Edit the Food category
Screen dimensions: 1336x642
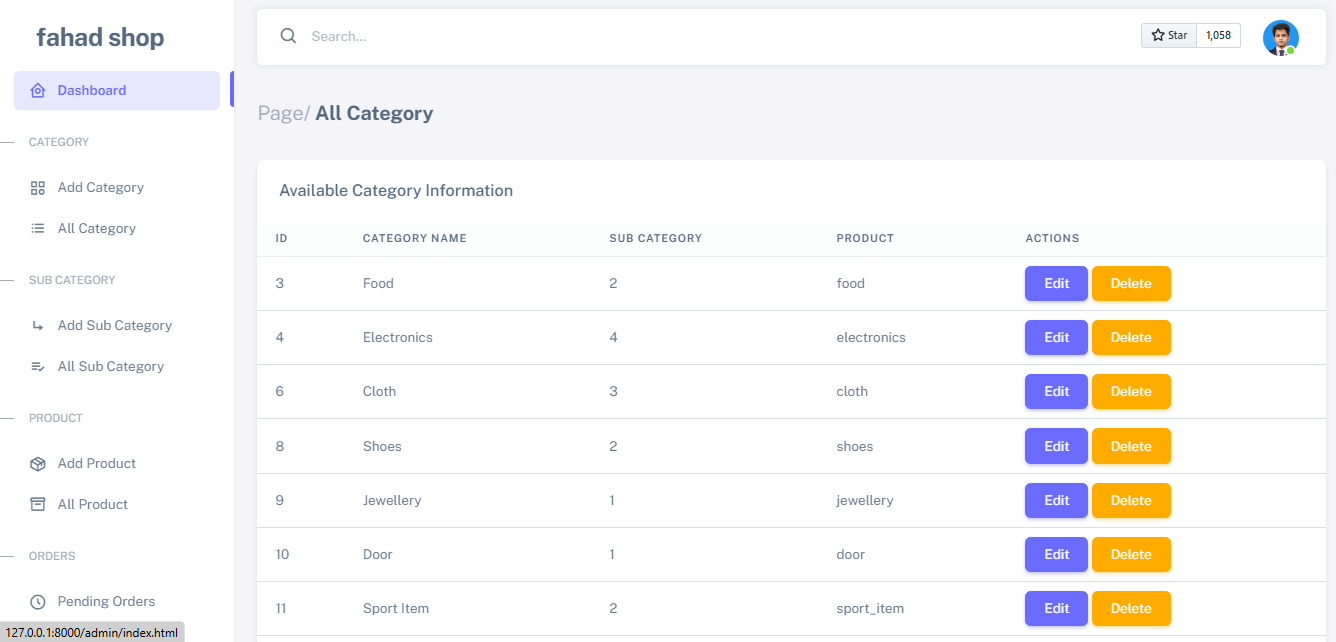coord(1056,283)
